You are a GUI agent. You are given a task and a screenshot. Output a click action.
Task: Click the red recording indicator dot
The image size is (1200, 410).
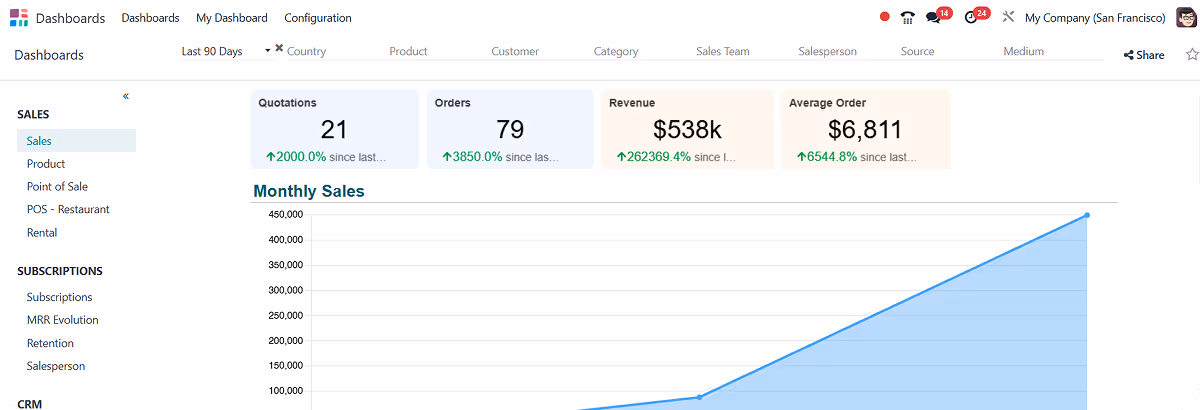click(884, 17)
